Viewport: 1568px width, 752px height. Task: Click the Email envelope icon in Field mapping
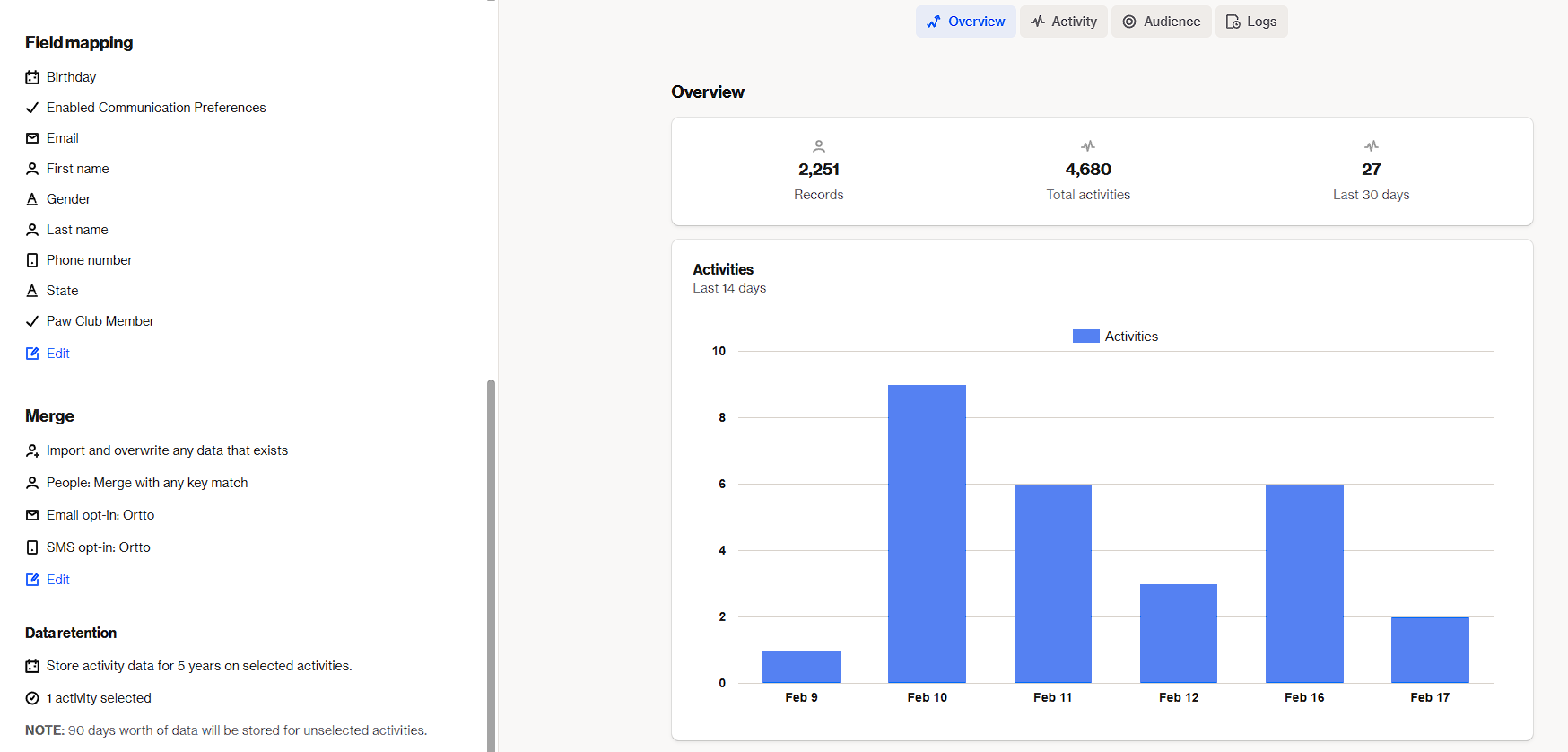pos(32,138)
